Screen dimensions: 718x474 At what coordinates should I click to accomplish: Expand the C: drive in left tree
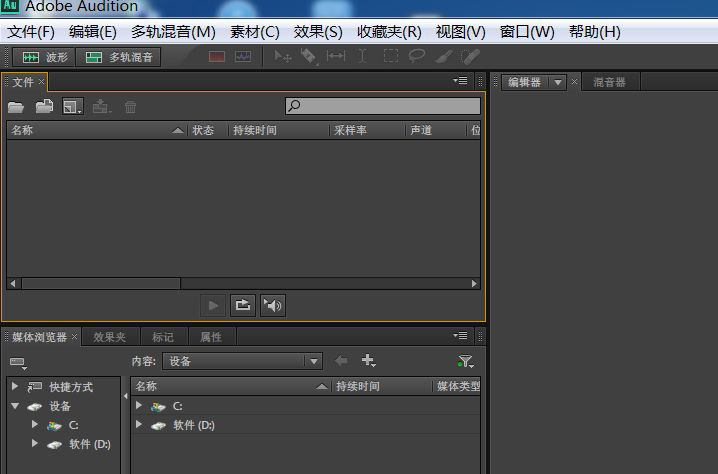pyautogui.click(x=34, y=425)
